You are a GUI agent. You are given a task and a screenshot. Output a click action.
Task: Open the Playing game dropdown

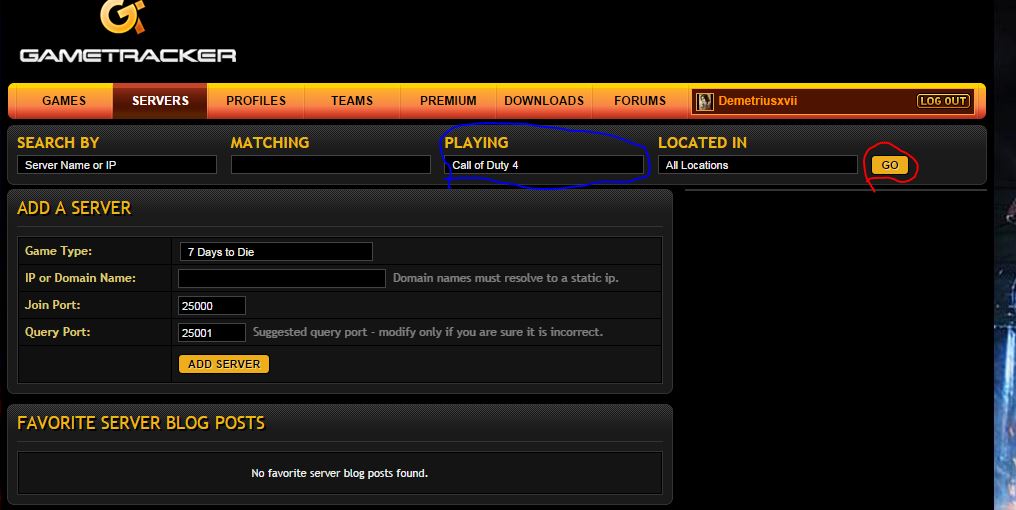pyautogui.click(x=544, y=165)
